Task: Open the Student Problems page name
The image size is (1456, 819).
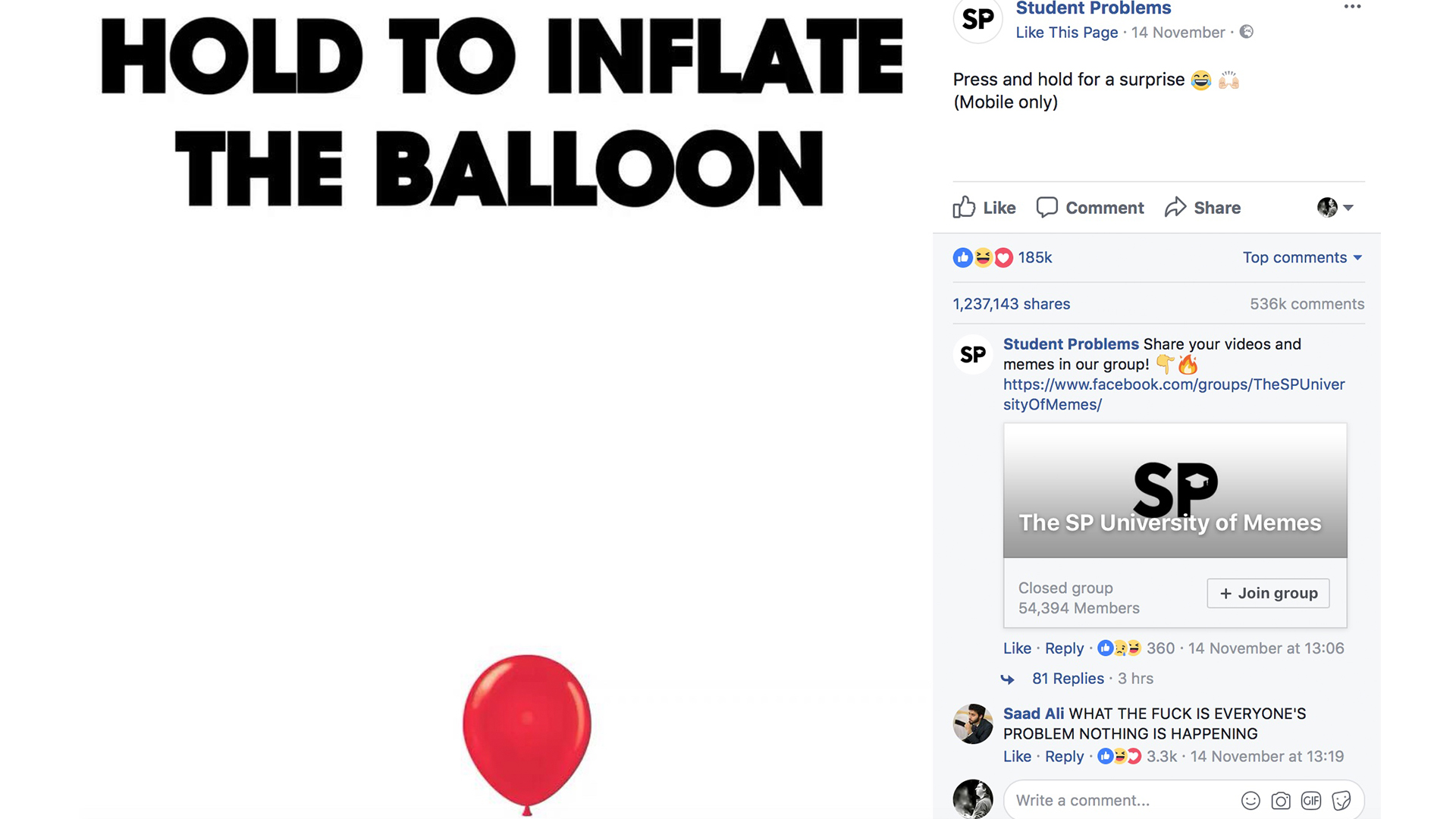Action: (1093, 8)
